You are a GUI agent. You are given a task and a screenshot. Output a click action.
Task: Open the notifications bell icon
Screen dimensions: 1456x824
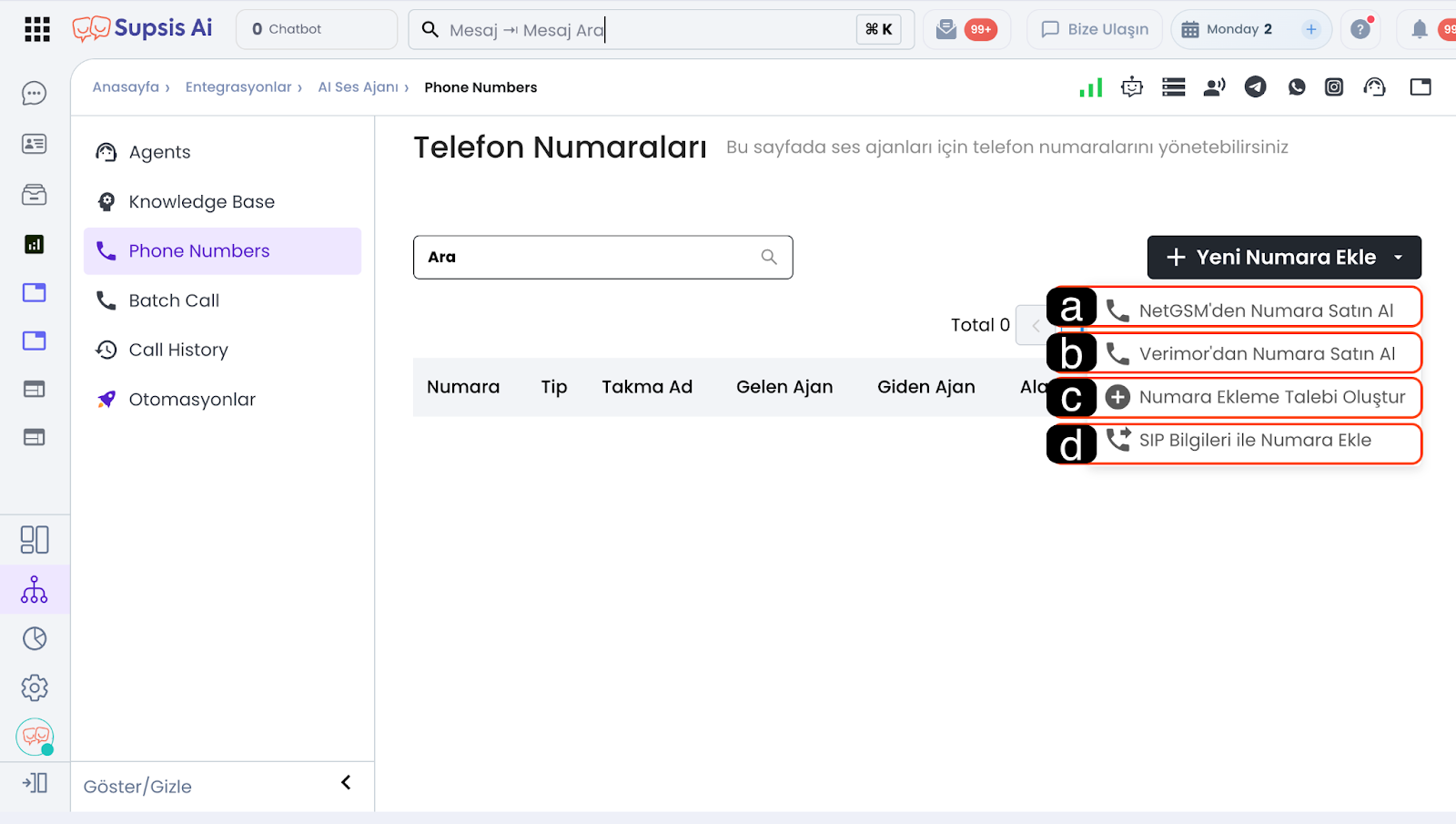[1419, 29]
